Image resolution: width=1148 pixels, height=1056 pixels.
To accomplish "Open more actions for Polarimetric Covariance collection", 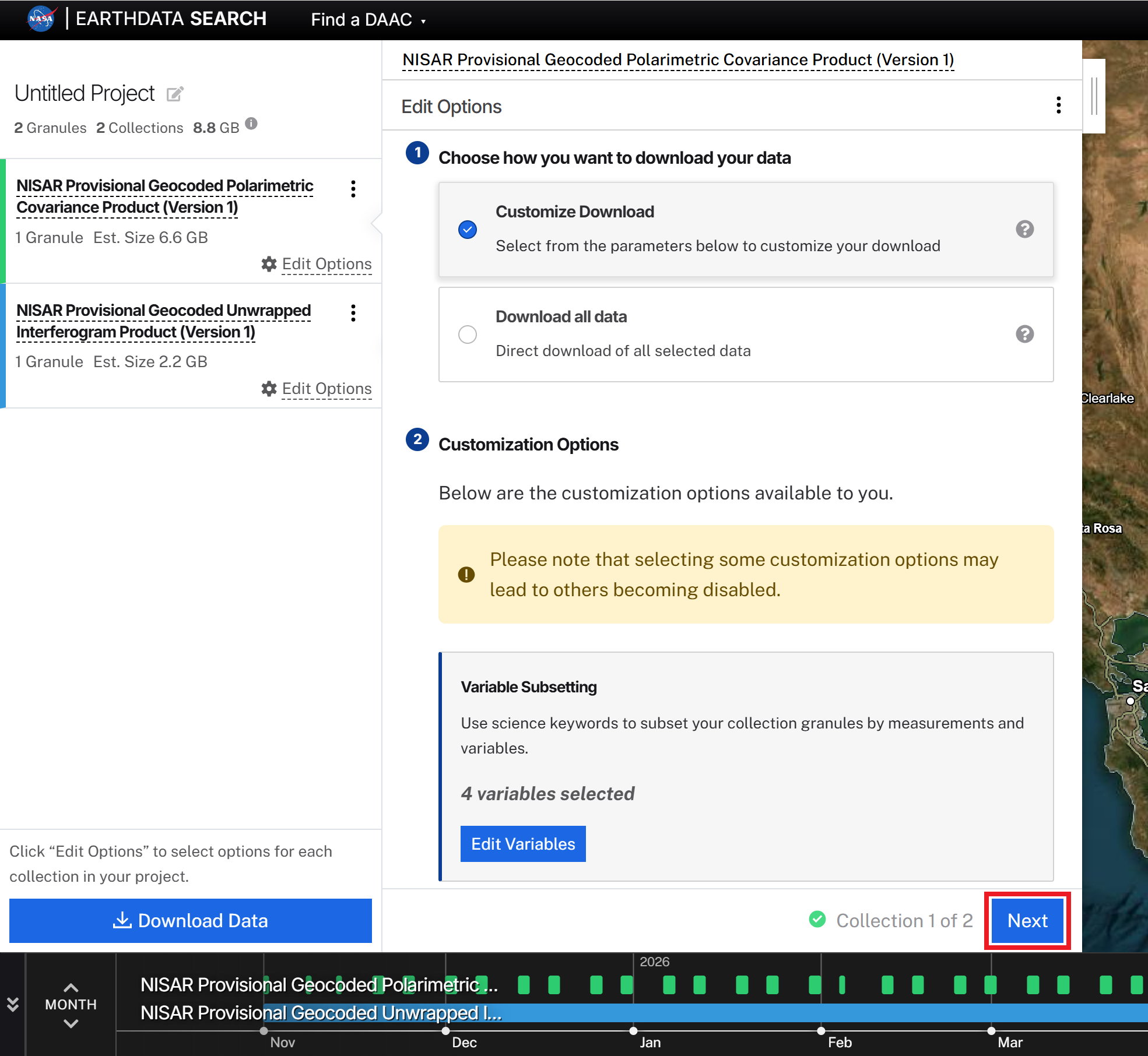I will pos(353,189).
